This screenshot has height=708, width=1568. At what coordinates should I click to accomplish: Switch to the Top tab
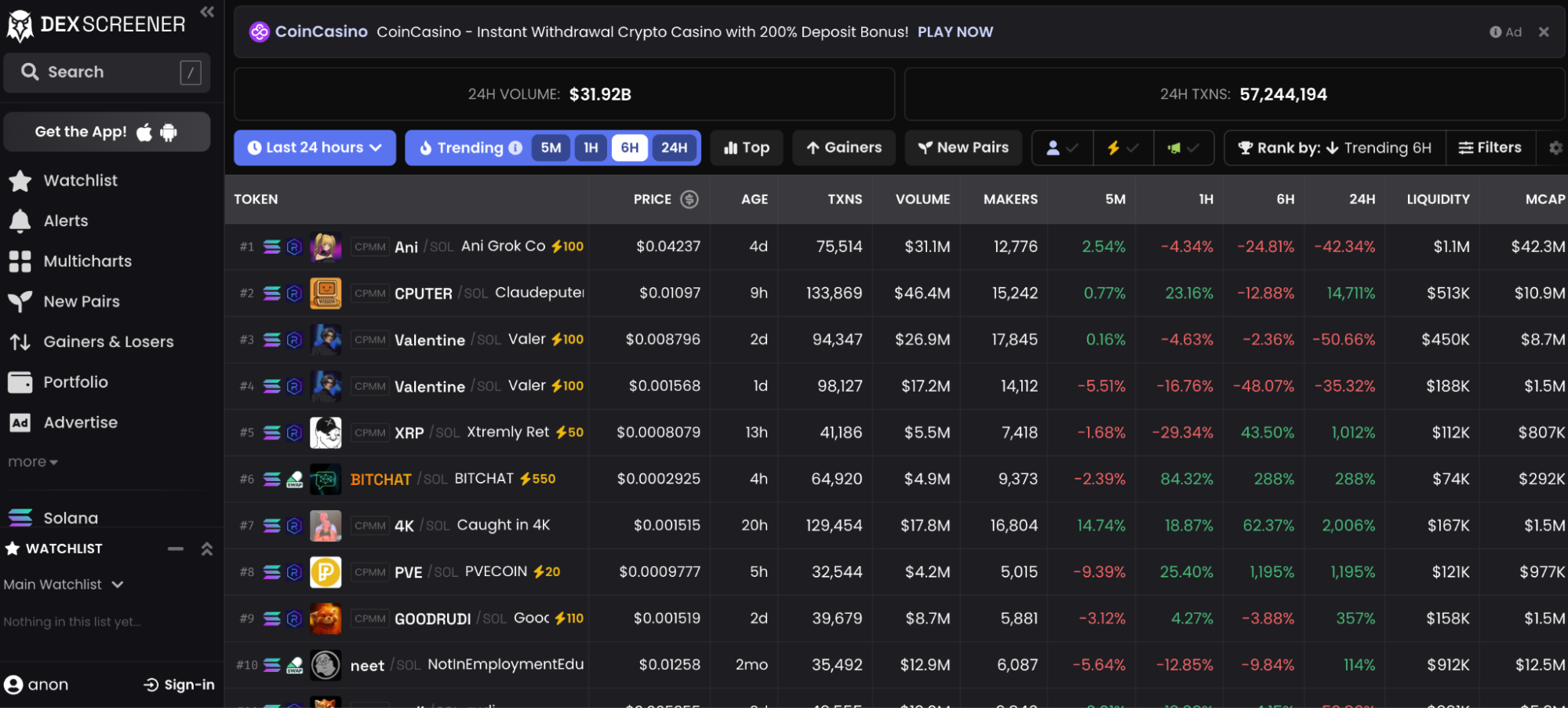(747, 148)
